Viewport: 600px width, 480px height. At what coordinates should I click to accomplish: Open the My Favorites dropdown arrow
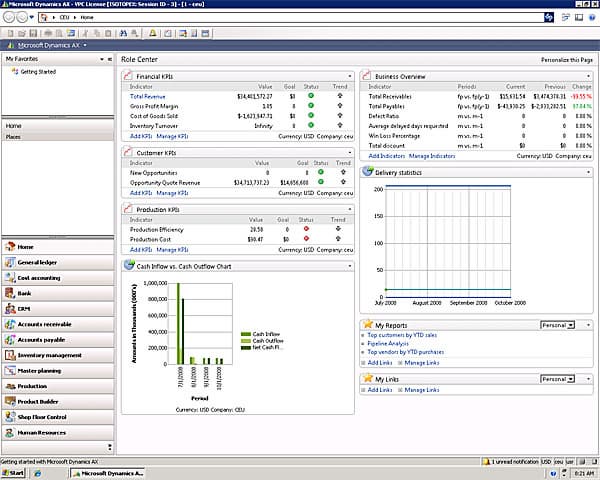(x=102, y=59)
